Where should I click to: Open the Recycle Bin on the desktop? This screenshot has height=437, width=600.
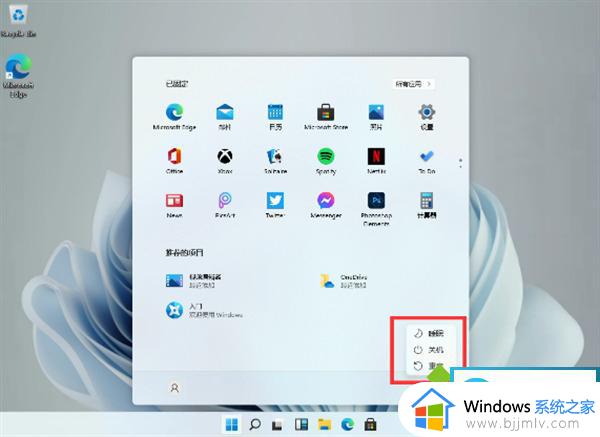pyautogui.click(x=18, y=22)
